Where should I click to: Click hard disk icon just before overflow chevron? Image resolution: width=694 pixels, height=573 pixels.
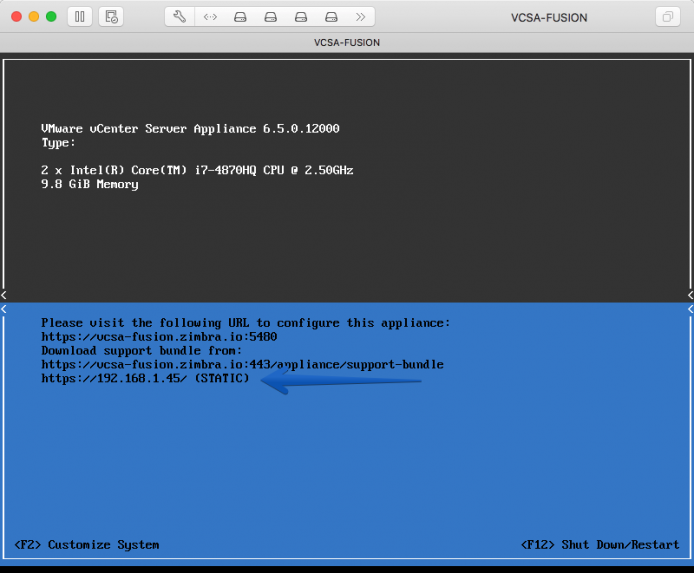(x=331, y=17)
